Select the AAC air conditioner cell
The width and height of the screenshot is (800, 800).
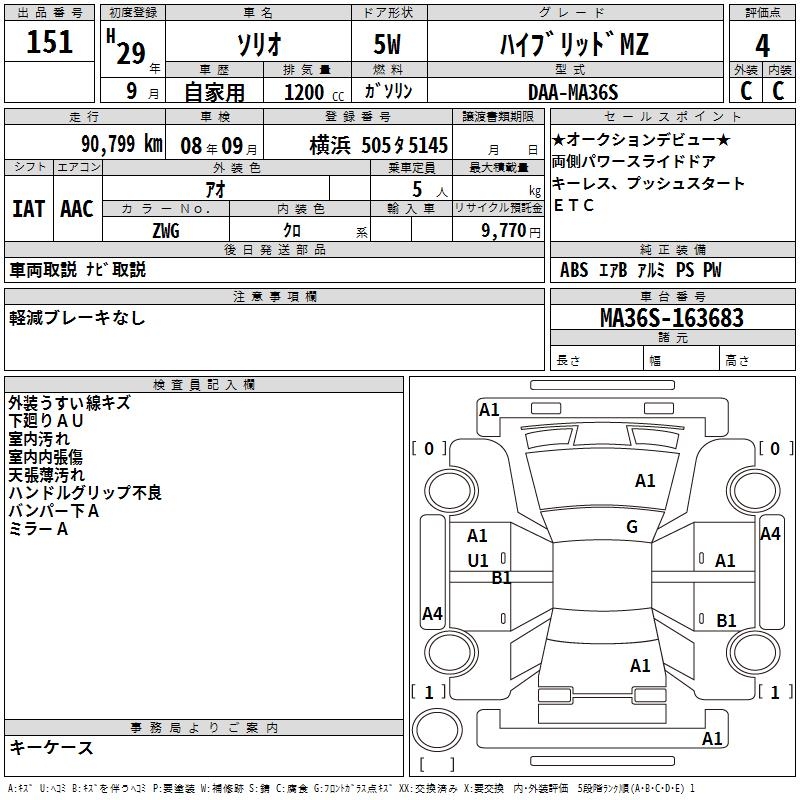click(x=77, y=208)
